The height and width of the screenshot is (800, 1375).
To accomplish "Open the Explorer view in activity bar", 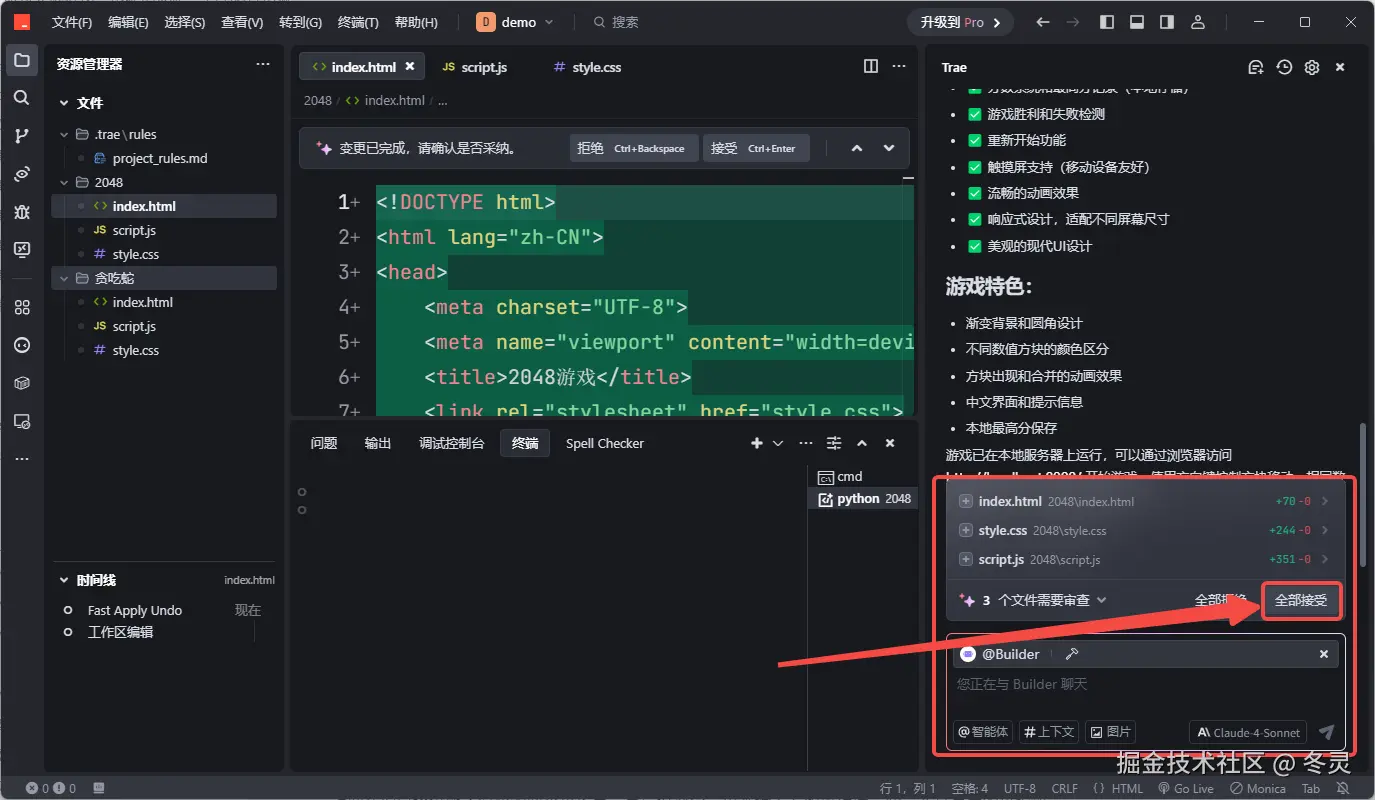I will 22,61.
